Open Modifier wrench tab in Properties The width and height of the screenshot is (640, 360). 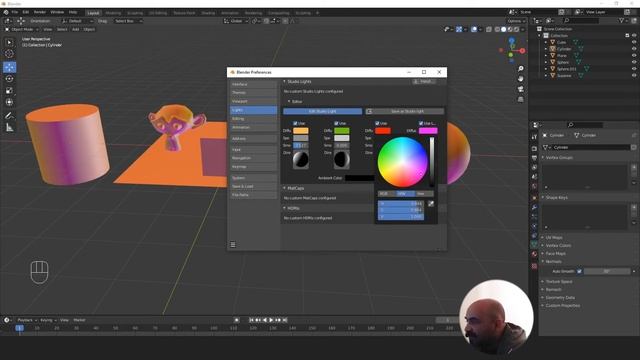(x=534, y=207)
